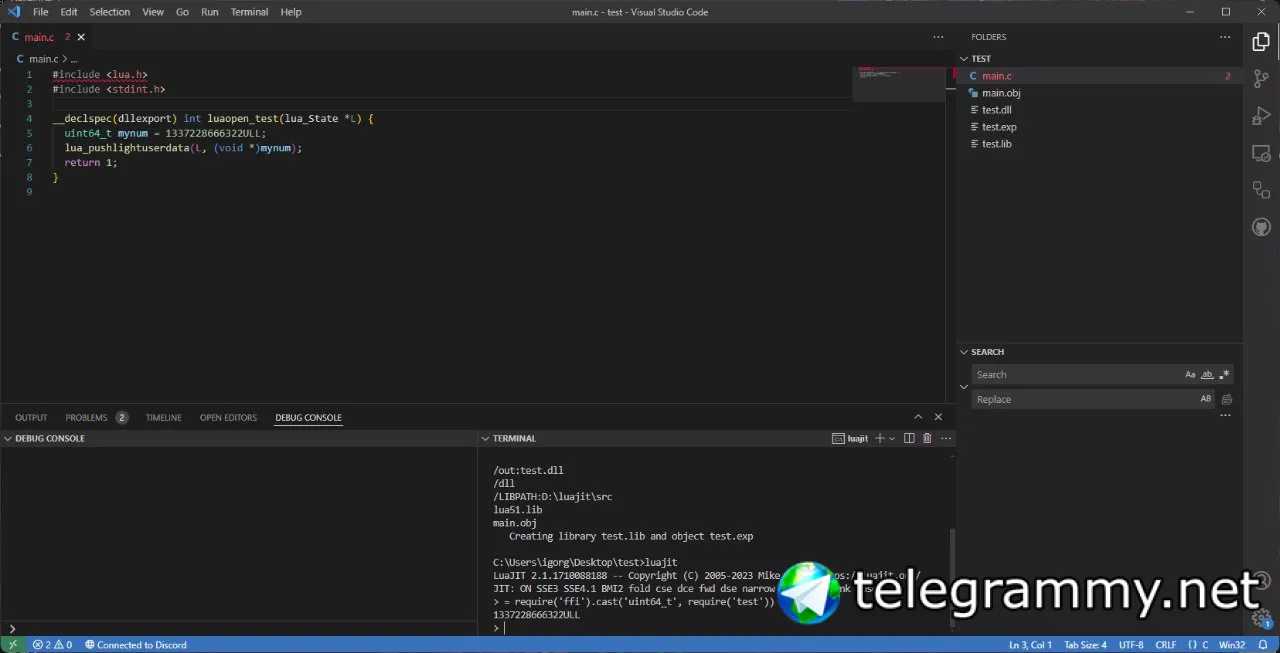Kill terminal with trash icon

click(x=927, y=438)
